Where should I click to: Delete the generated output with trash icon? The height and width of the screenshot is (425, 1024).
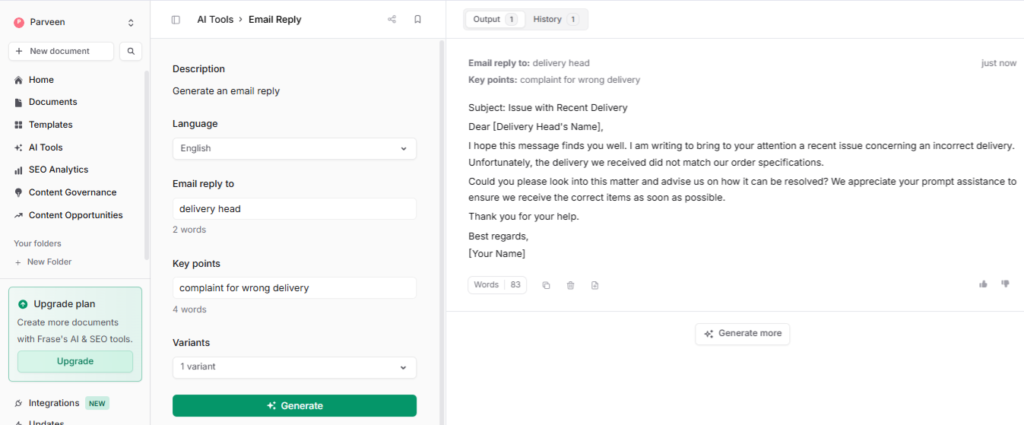pyautogui.click(x=570, y=285)
